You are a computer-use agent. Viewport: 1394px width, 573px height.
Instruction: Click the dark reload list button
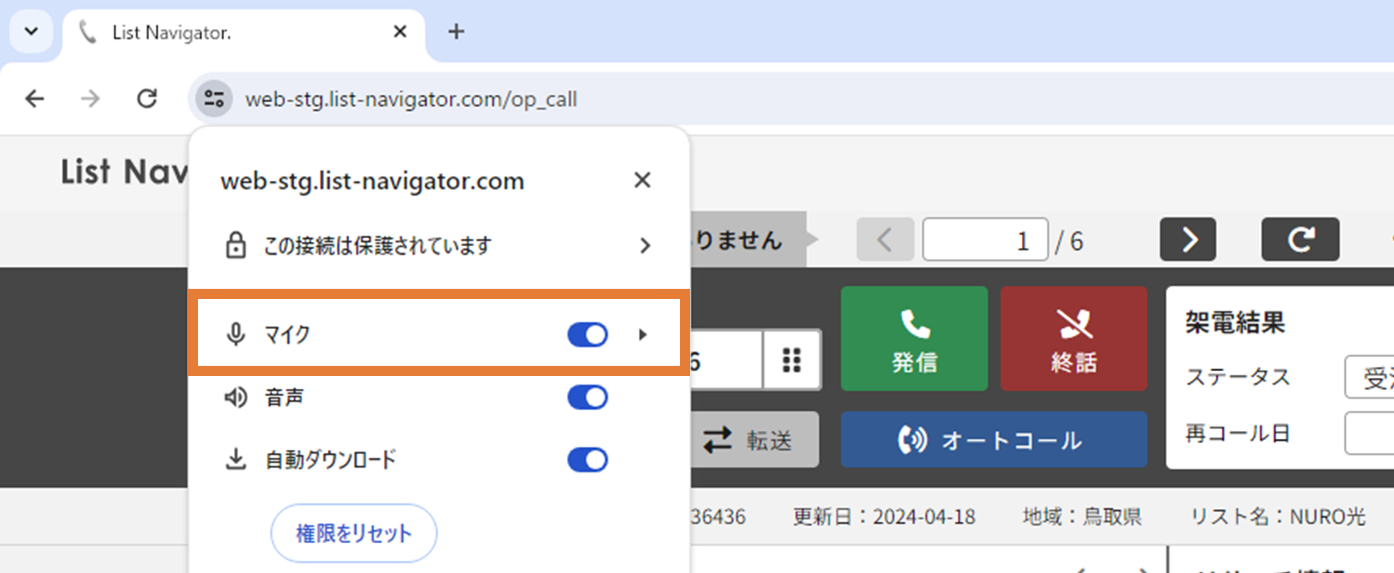pyautogui.click(x=1299, y=240)
